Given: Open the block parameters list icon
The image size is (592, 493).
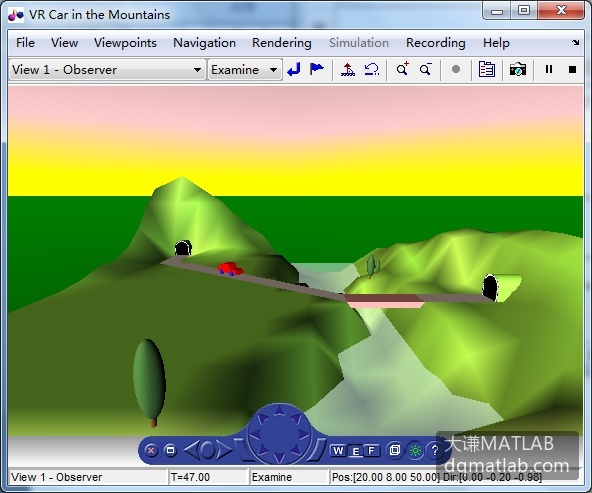Looking at the screenshot, I should (x=487, y=69).
